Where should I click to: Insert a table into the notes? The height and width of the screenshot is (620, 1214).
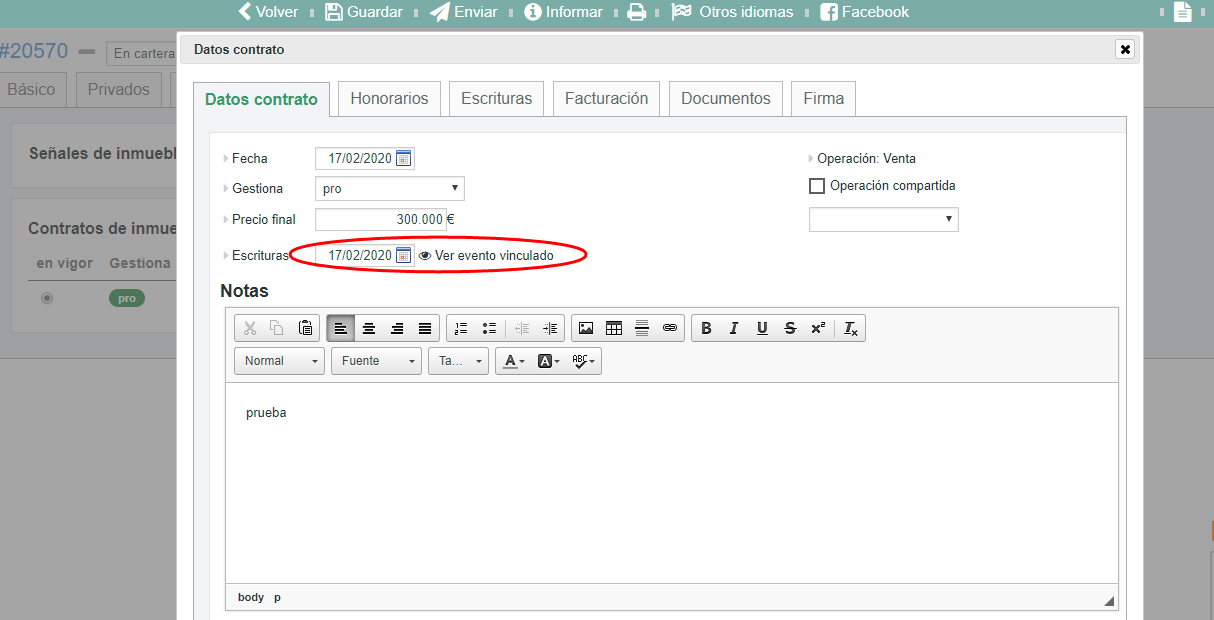coord(614,328)
